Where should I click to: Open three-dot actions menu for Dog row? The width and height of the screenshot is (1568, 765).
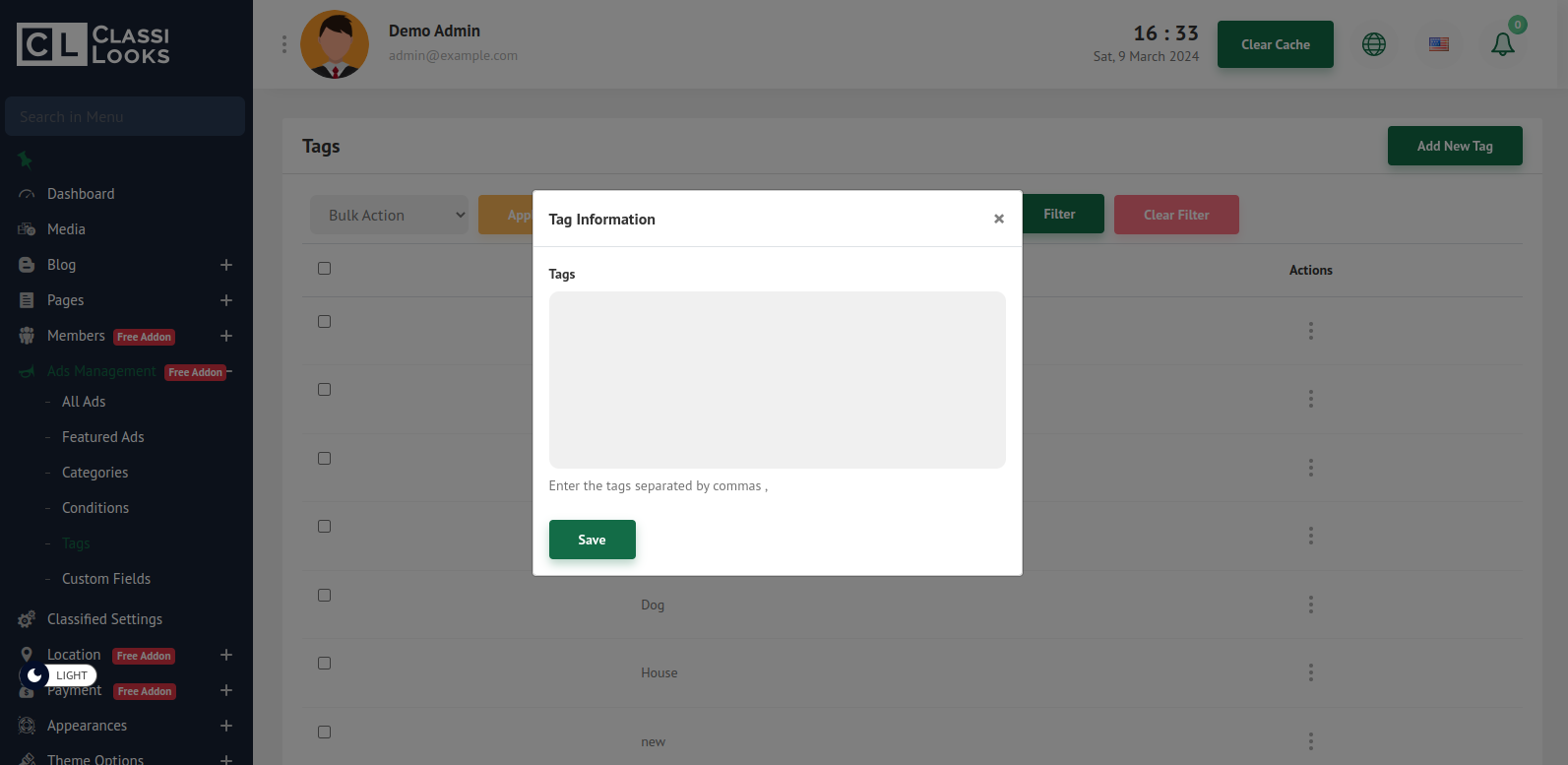click(x=1310, y=605)
